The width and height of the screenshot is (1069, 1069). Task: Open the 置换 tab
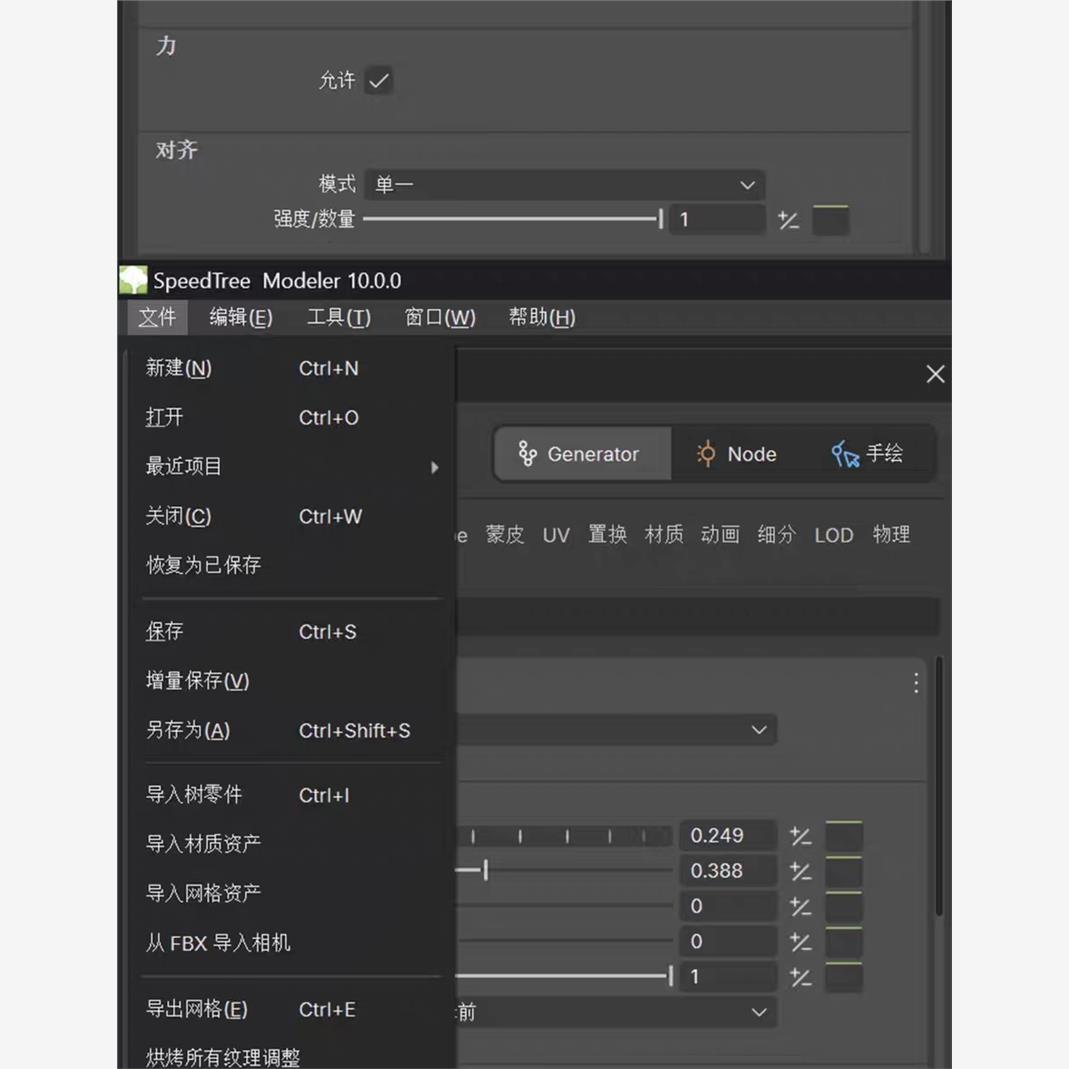pos(607,534)
